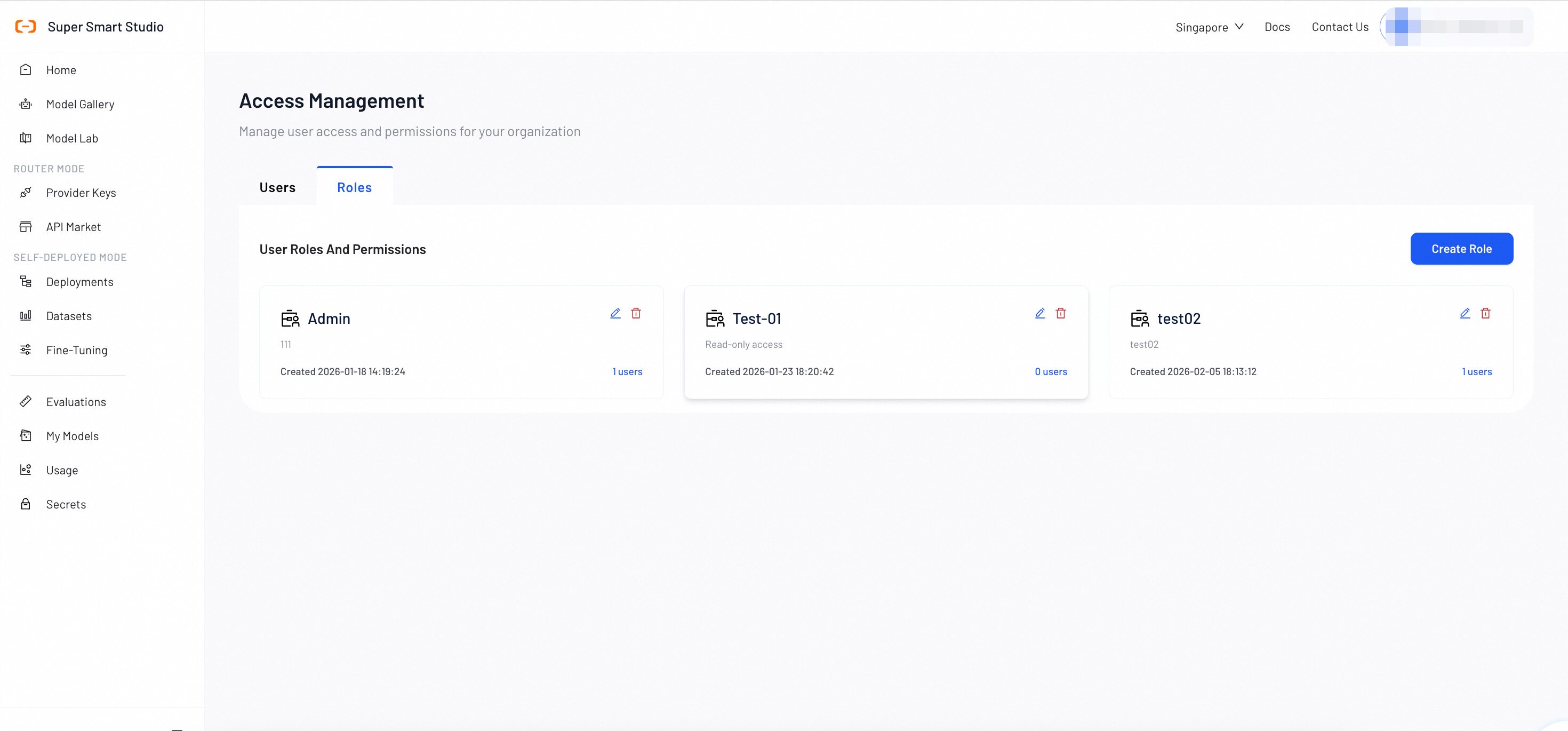
Task: Expand the Singapore region dropdown
Action: pos(1210,27)
